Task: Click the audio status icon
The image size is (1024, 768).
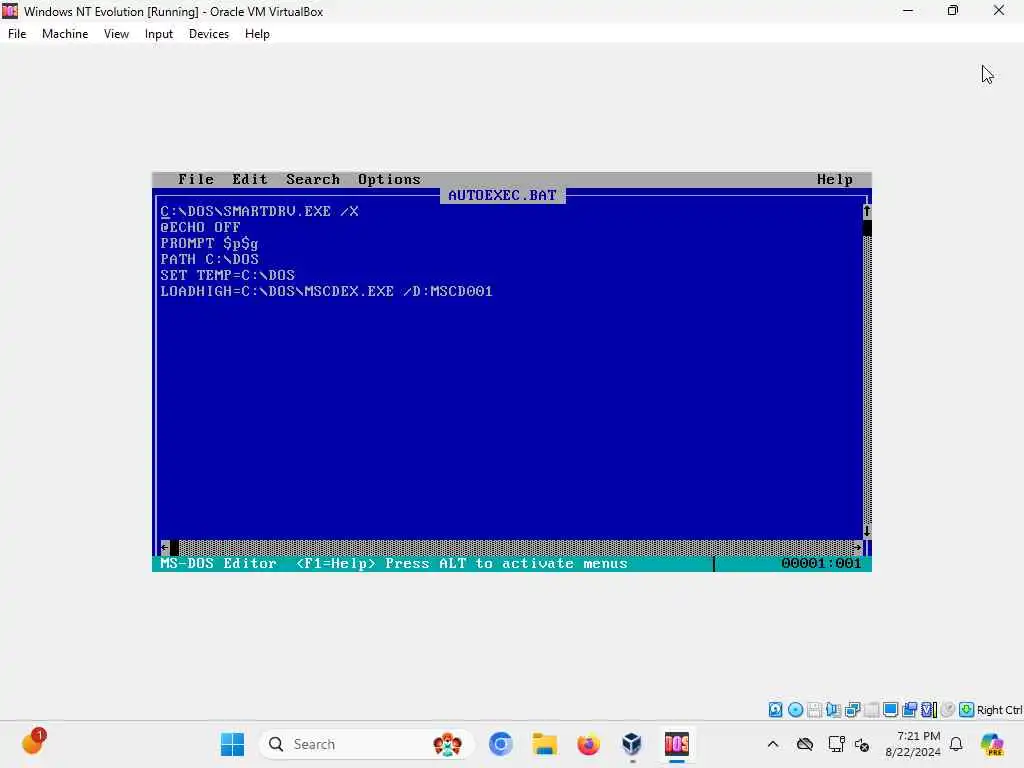Action: point(833,710)
